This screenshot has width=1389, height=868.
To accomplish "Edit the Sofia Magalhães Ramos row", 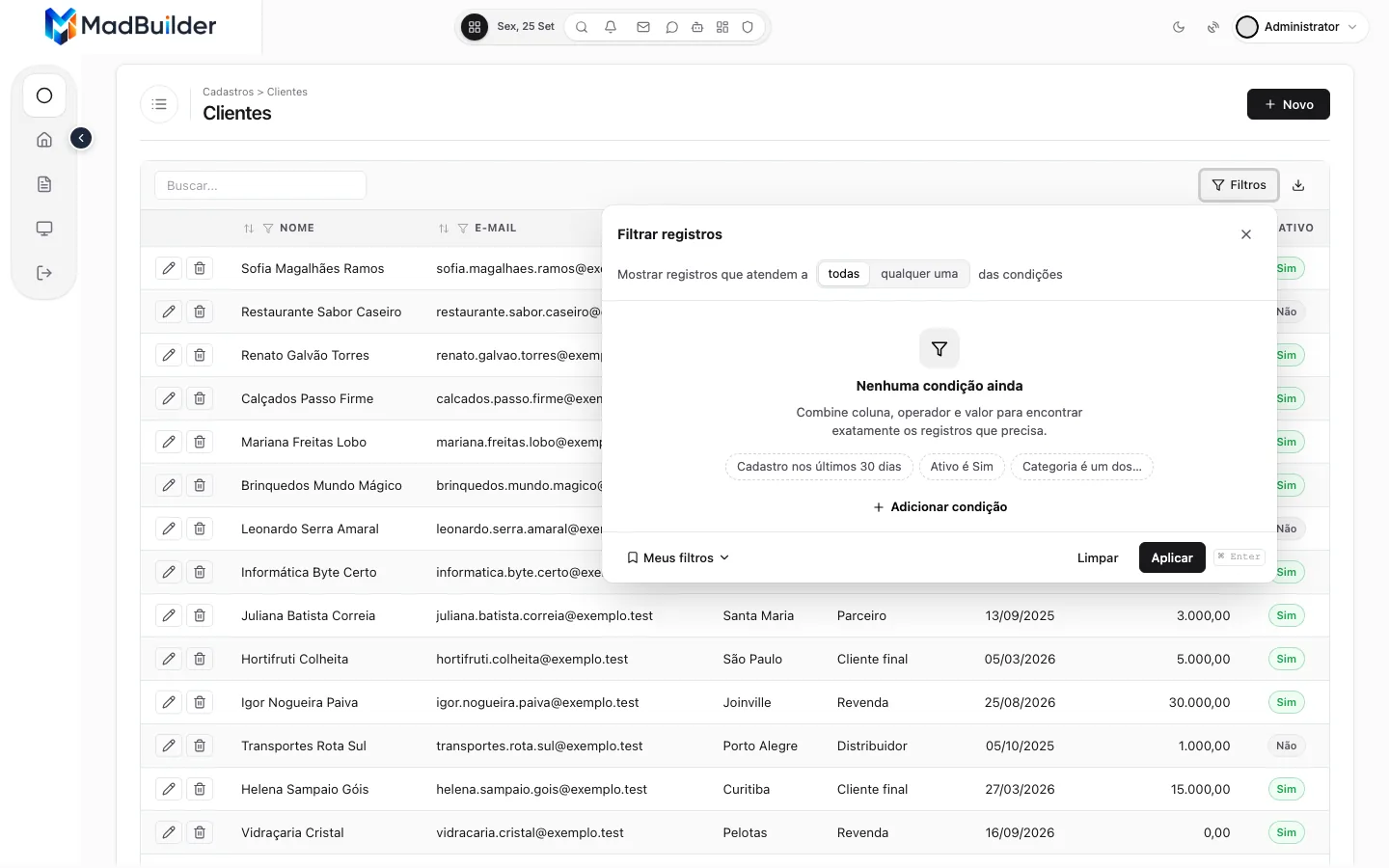I will pyautogui.click(x=169, y=268).
